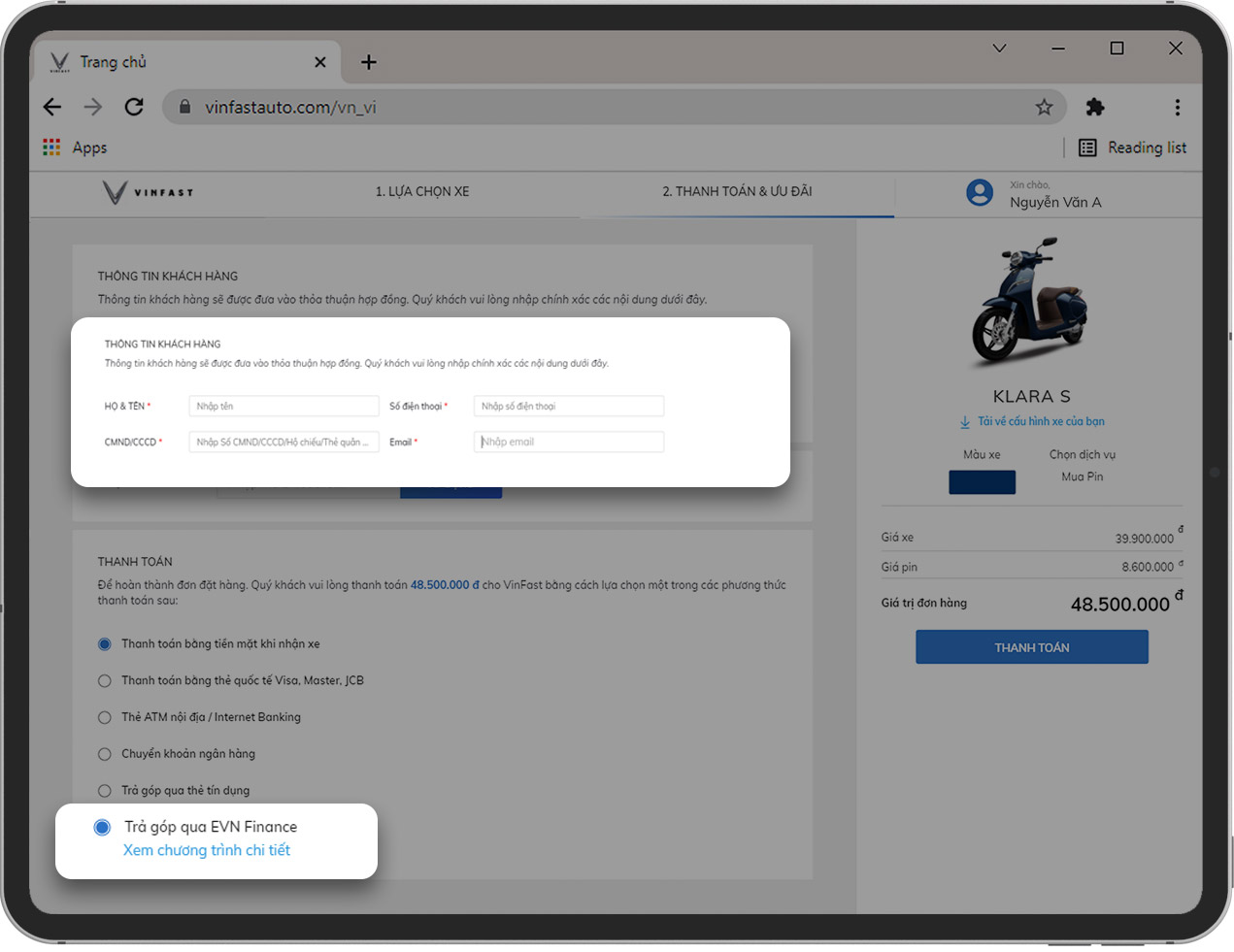This screenshot has width=1234, height=952.
Task: Select Chuyển khoản ngân hàng option
Action: (105, 754)
